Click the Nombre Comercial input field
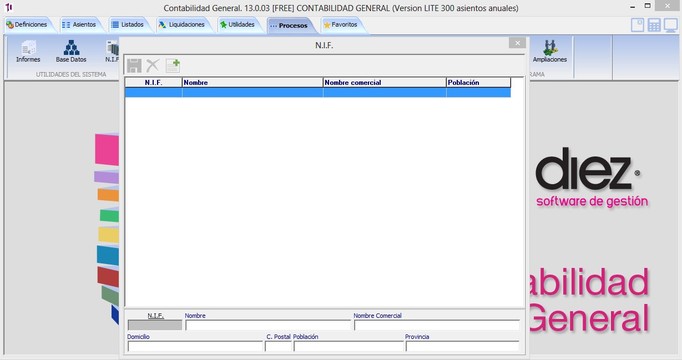 437,325
